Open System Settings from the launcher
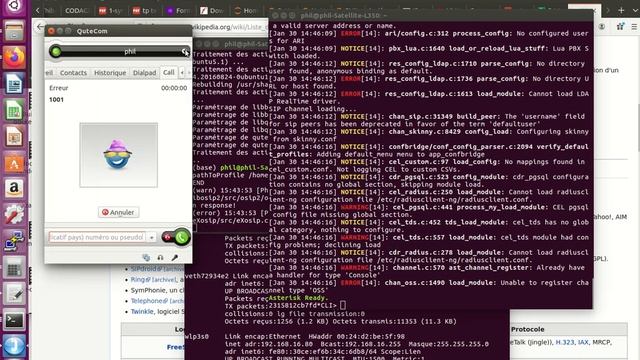This screenshot has height=360, width=640. [x=14, y=215]
